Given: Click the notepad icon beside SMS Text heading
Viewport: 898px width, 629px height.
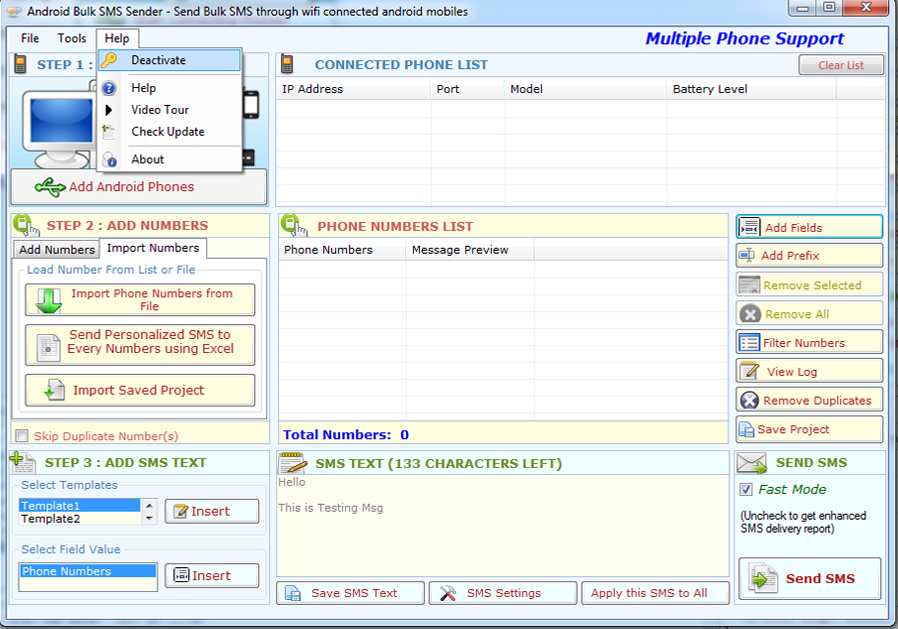Looking at the screenshot, I should 293,462.
